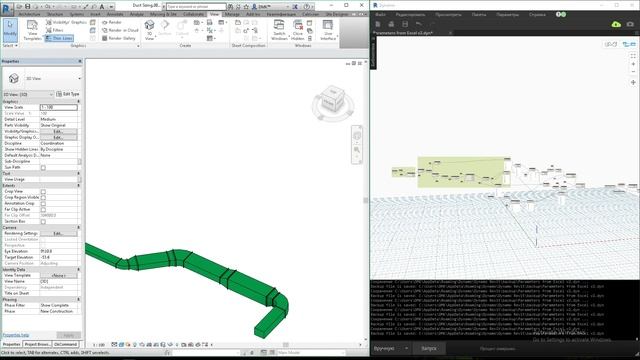The height and width of the screenshot is (360, 640).
Task: Click zoom-to-fit icon on Dynamo canvas
Action: (633, 56)
